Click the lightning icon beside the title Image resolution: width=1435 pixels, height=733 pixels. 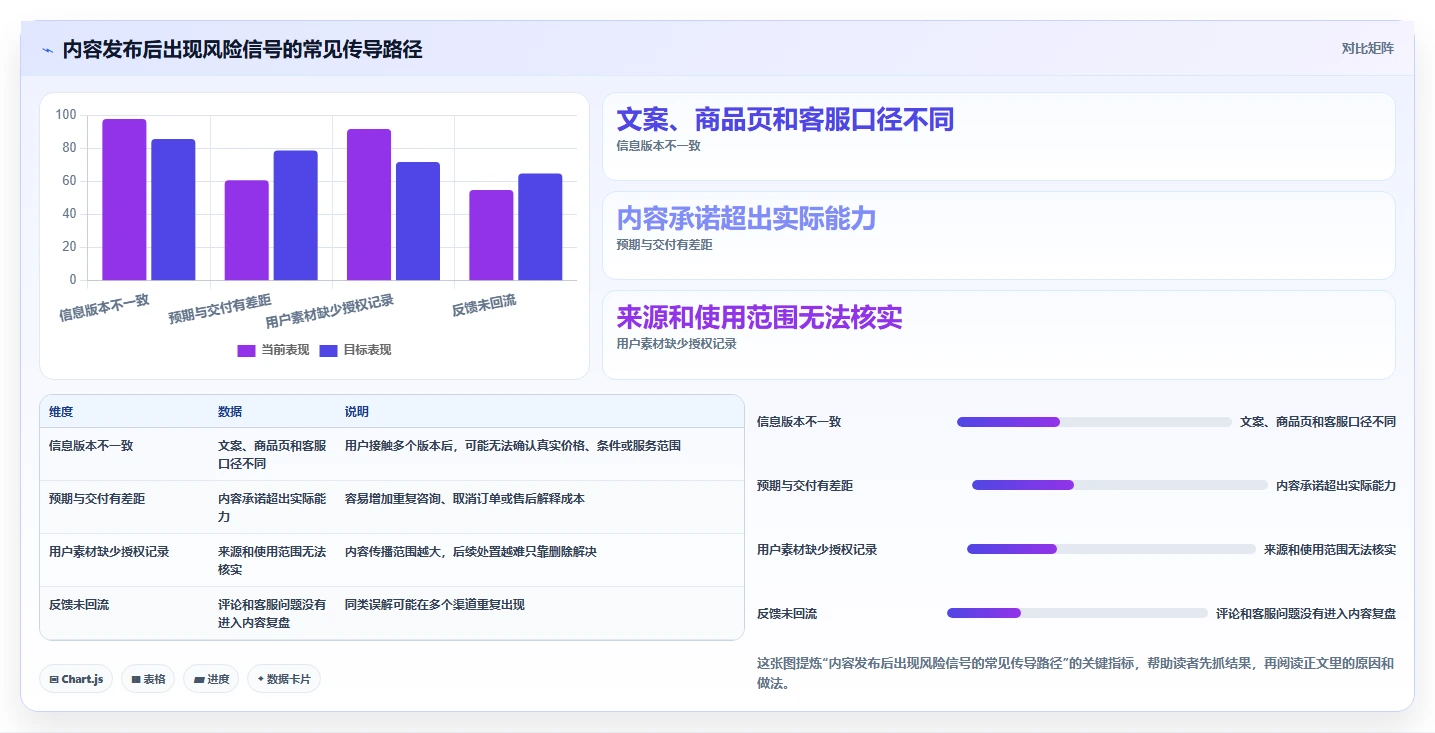(x=47, y=50)
